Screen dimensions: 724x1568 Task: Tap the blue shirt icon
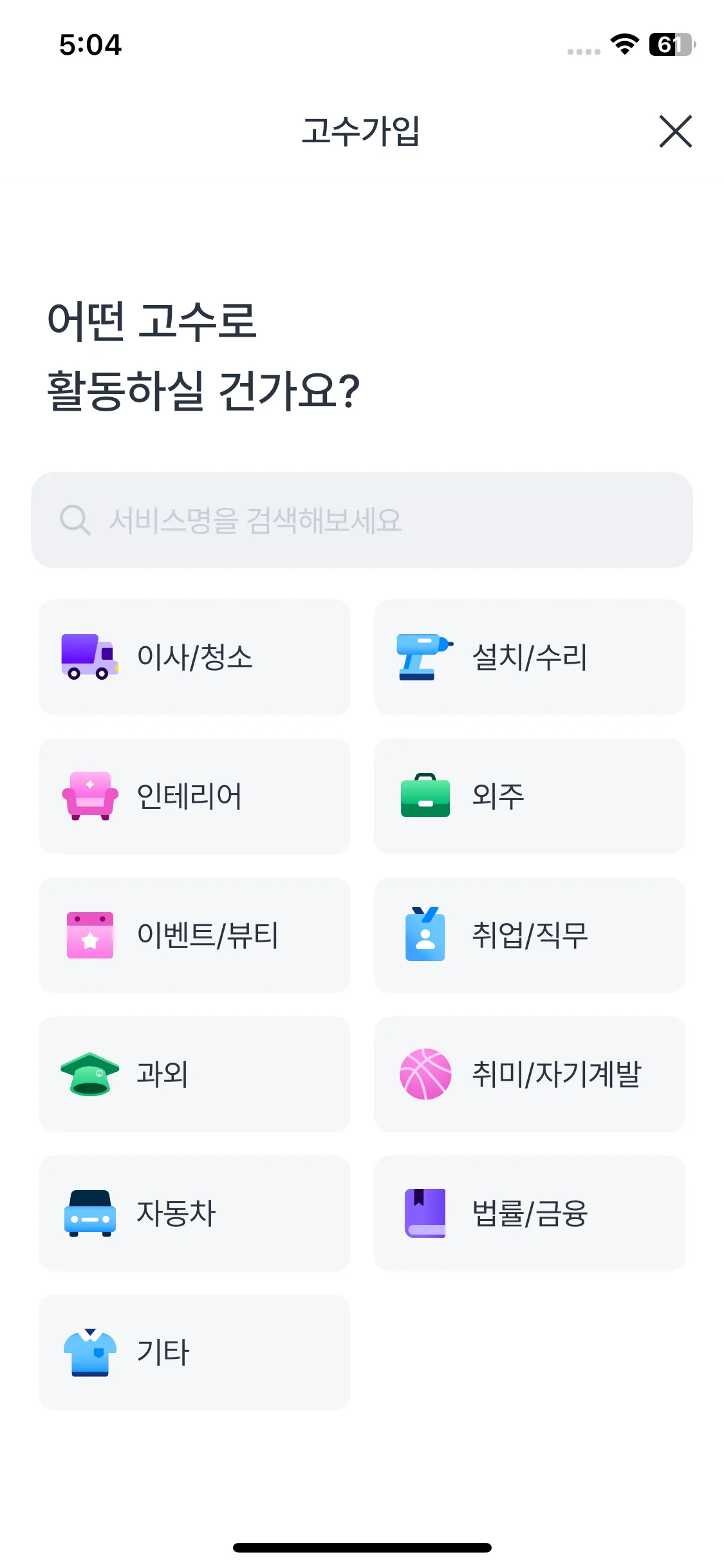coord(90,1352)
